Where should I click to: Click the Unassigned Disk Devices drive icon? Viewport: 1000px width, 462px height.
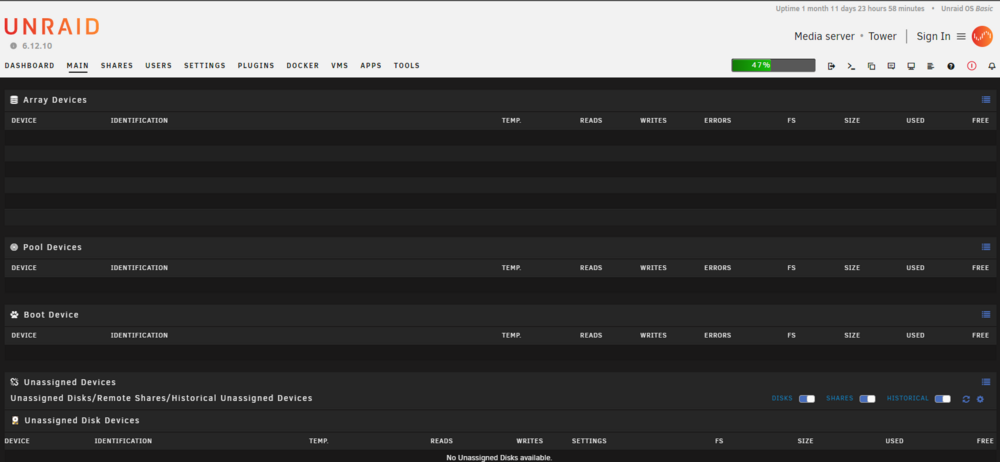coord(15,421)
